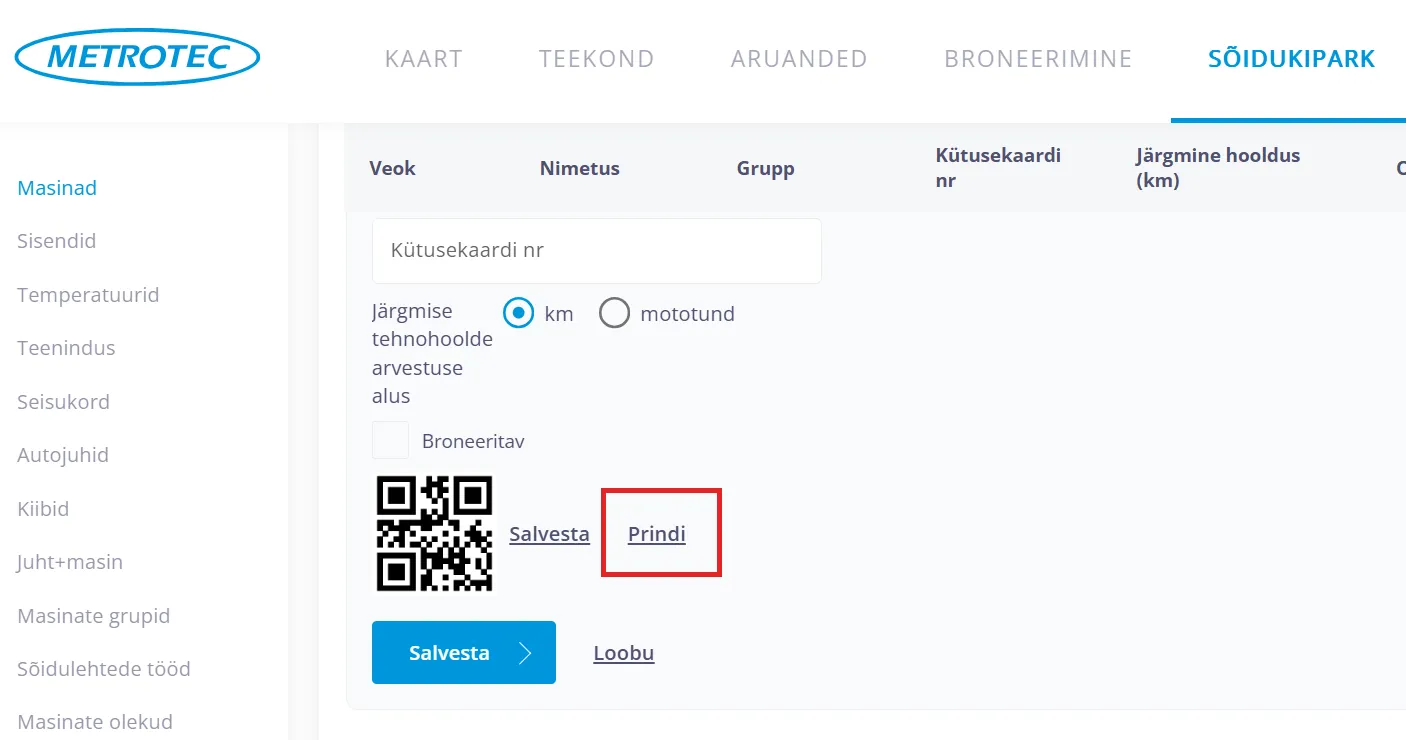Open Masinate grupid sidebar item

coord(94,616)
